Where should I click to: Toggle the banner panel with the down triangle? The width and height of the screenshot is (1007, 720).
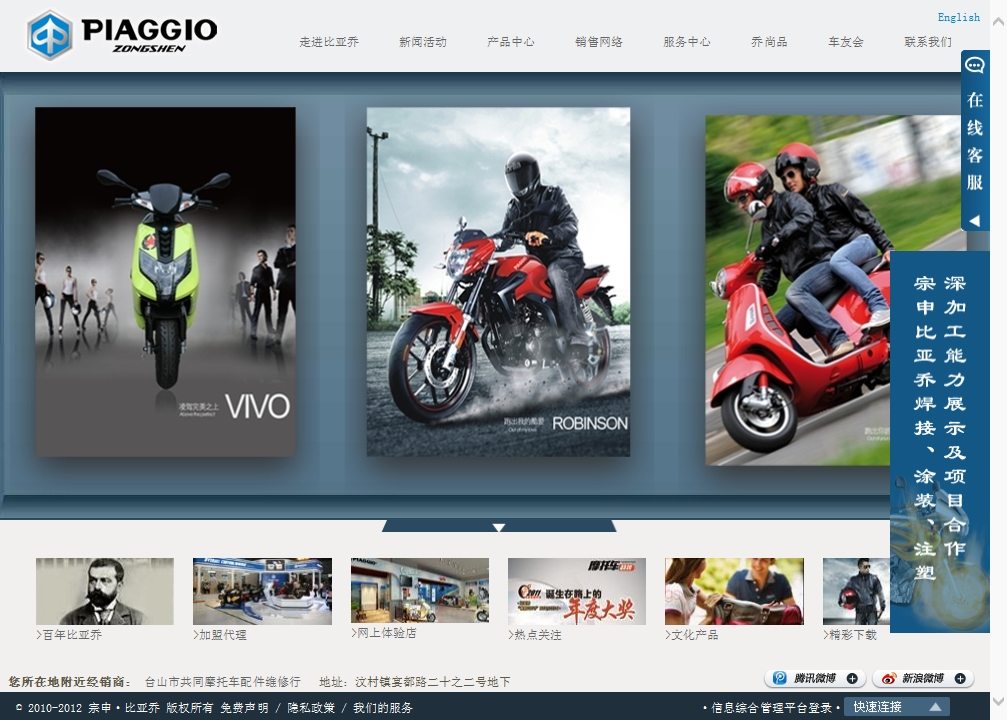tap(499, 526)
